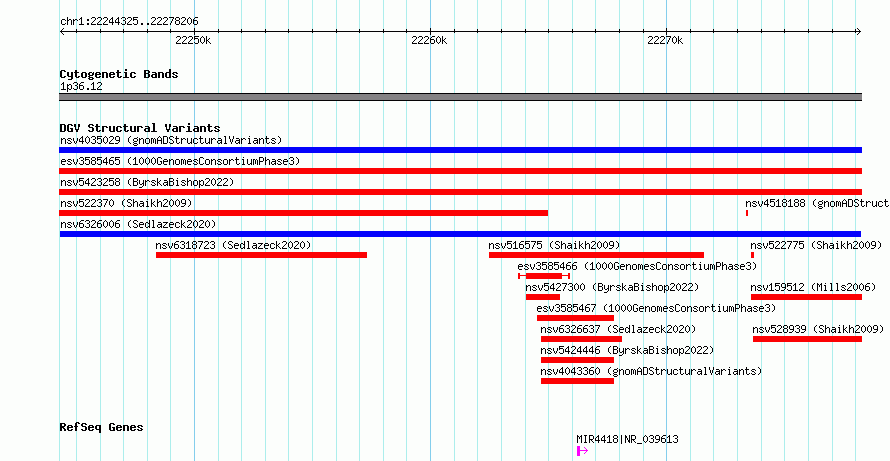Open the nsv159512 Mills2006 variant bar
890x461 pixels.
click(807, 297)
